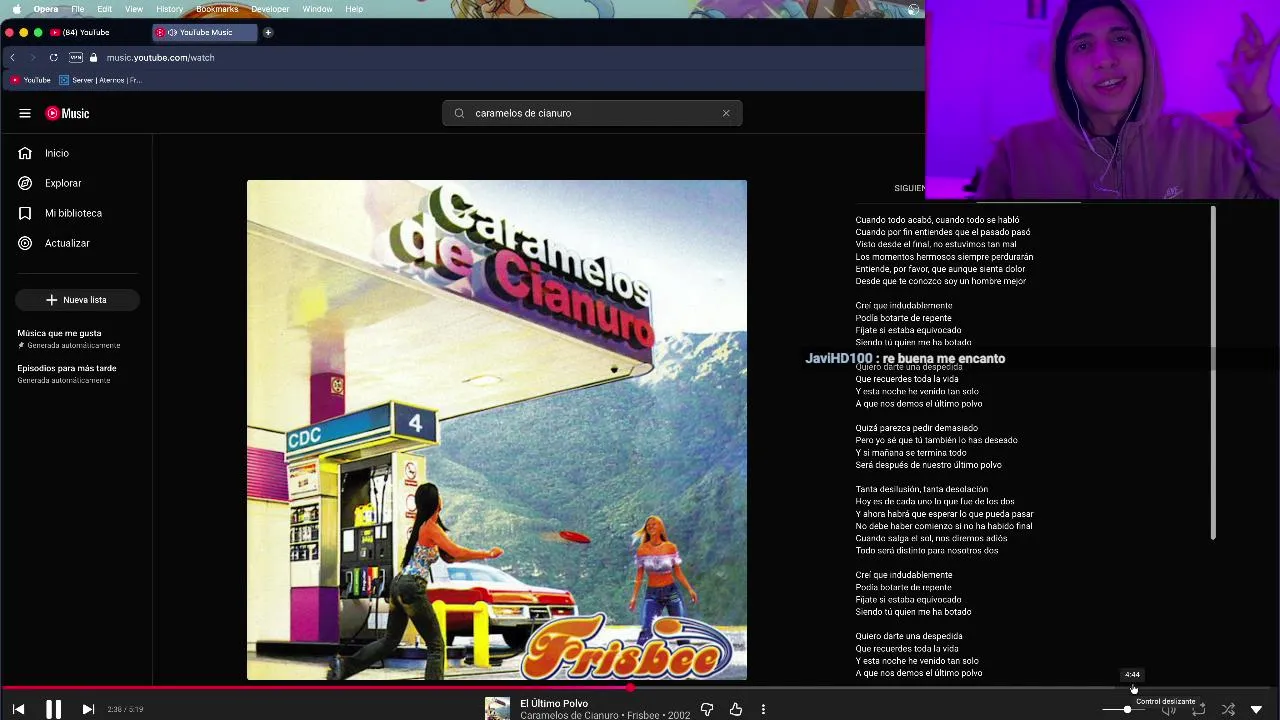Select the YouTube Music browser tab
Image resolution: width=1280 pixels, height=720 pixels.
click(205, 32)
